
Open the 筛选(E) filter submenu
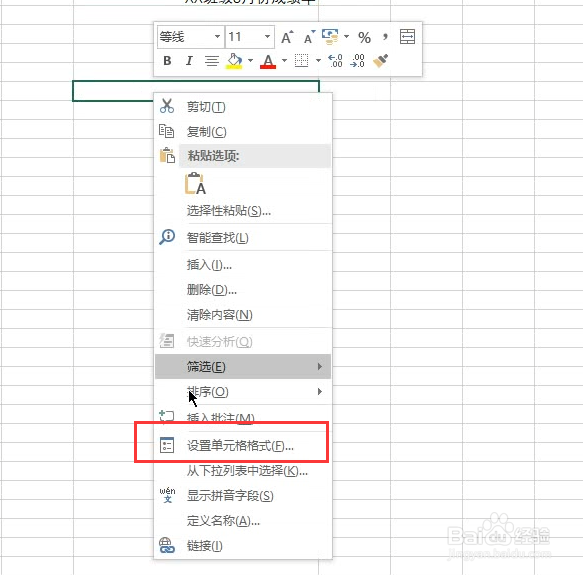pos(243,367)
